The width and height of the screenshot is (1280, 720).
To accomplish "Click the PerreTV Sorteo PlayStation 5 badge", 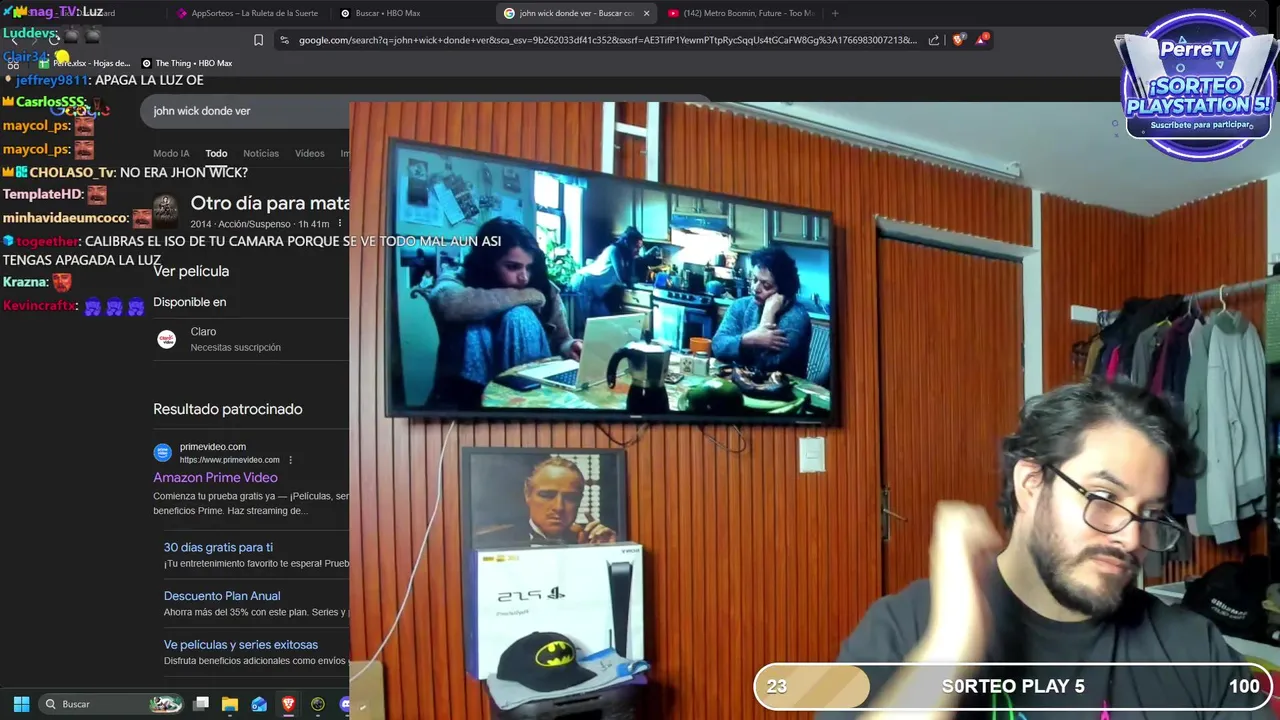I will (1198, 86).
